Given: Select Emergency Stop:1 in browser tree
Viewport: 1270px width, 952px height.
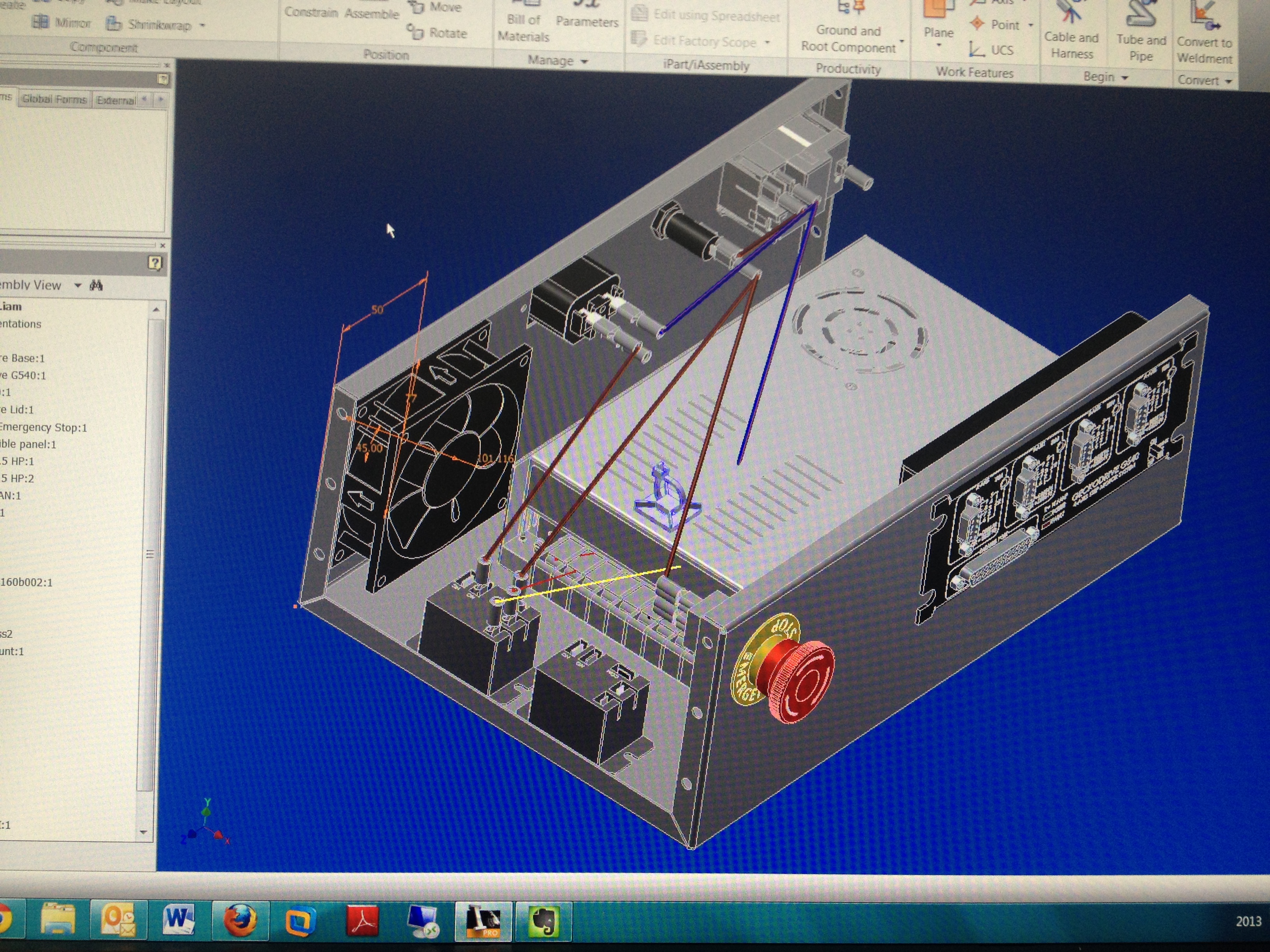Looking at the screenshot, I should click(x=43, y=427).
